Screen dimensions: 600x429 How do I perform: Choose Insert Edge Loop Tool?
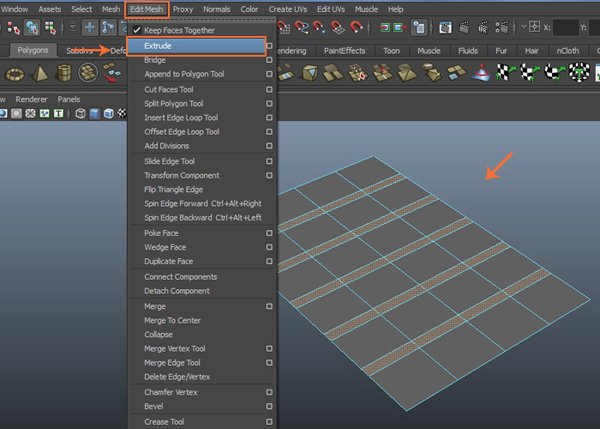(x=181, y=118)
